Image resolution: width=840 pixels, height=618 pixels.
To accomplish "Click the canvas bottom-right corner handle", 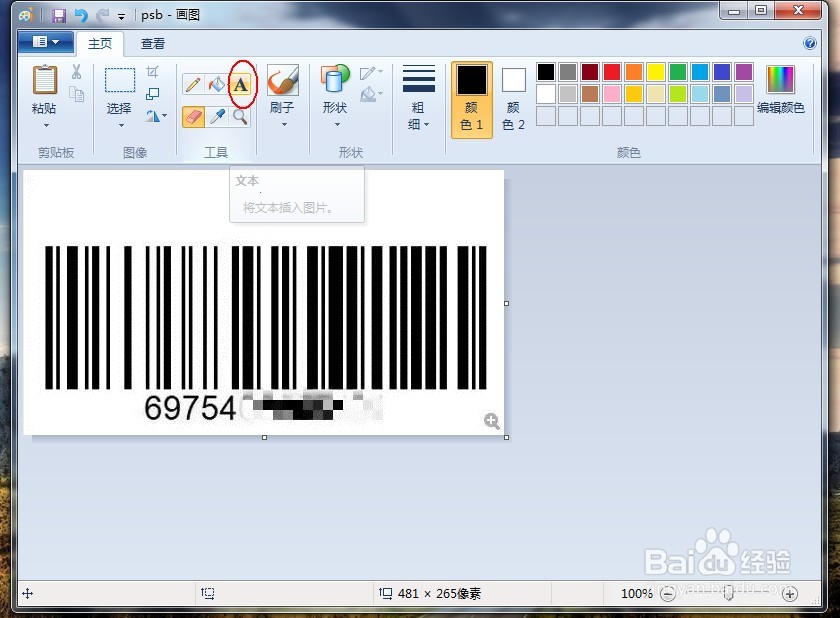I will tap(507, 438).
